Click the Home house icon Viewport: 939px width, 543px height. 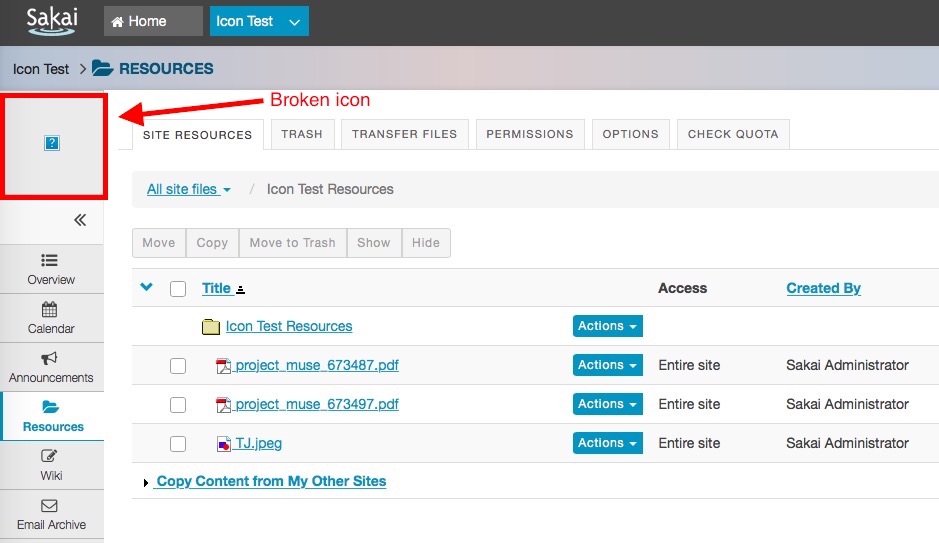[x=117, y=22]
